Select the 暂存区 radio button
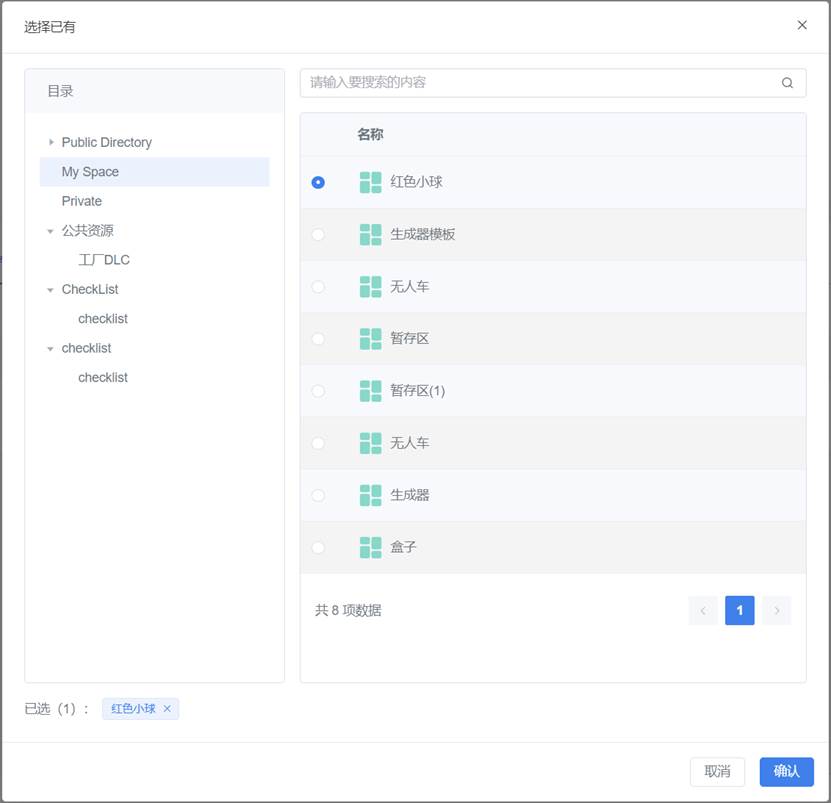This screenshot has width=831, height=803. (318, 339)
